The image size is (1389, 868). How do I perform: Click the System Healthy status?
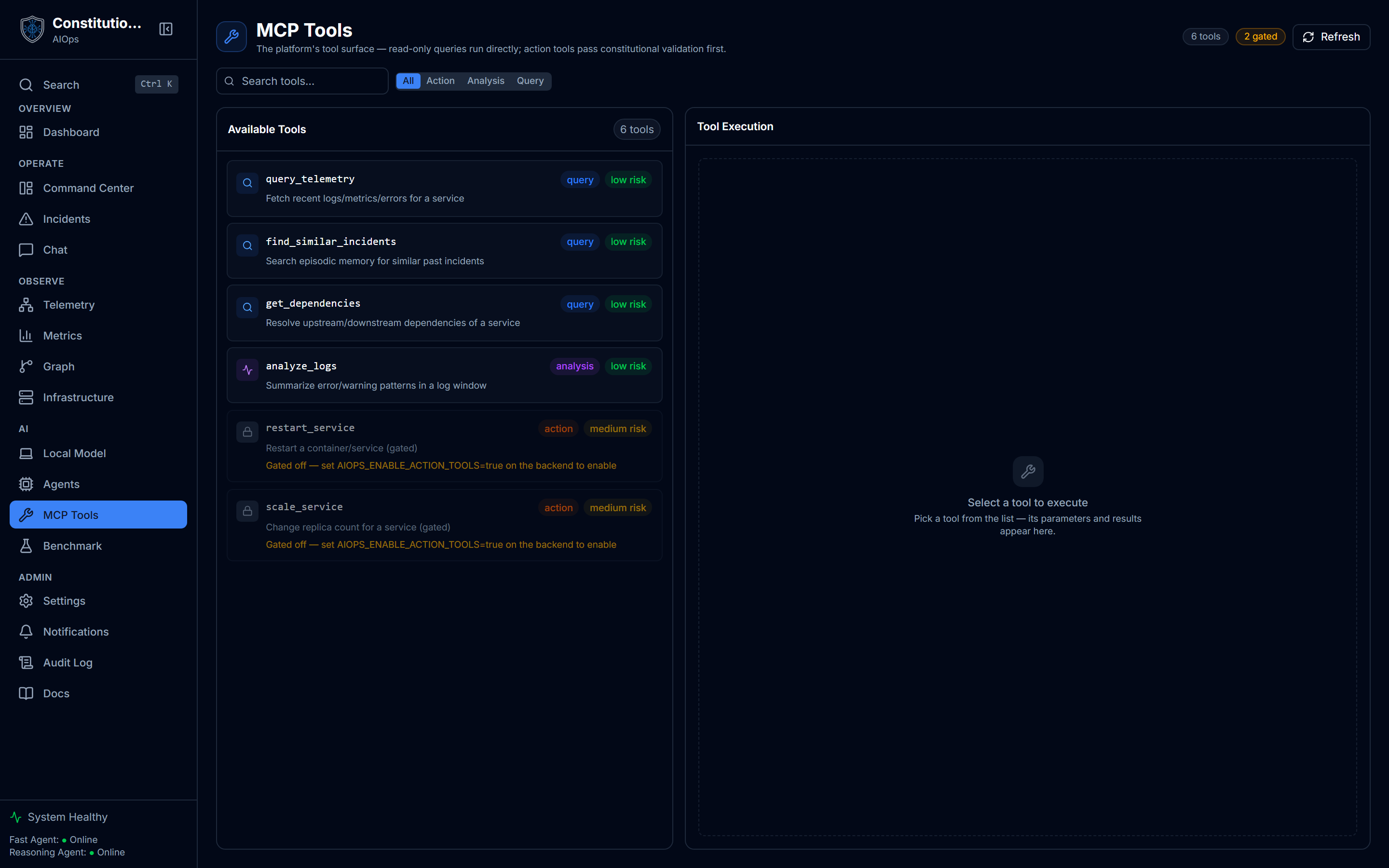pos(59,817)
